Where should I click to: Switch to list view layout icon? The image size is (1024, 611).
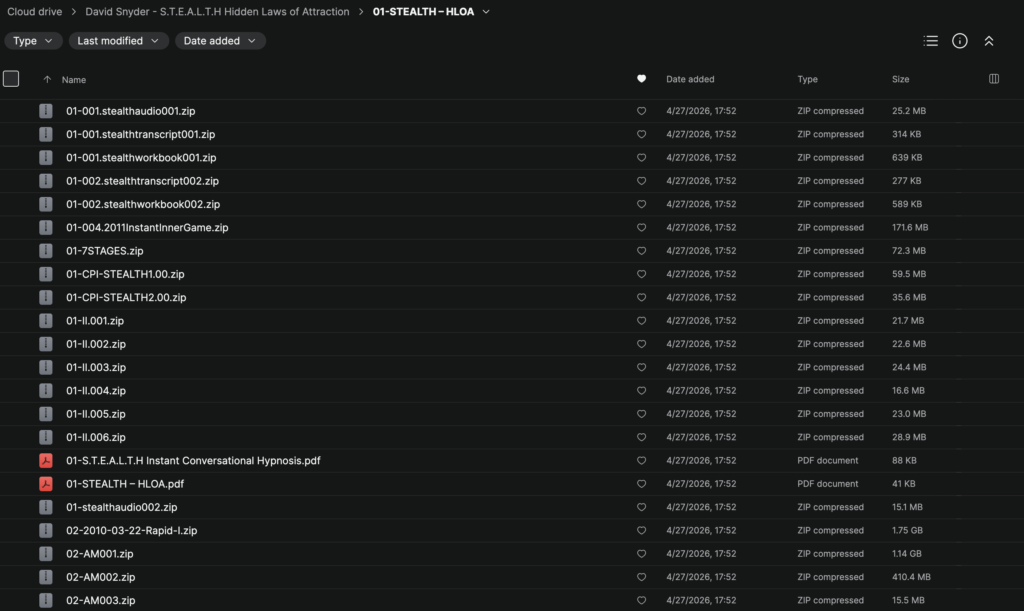[x=931, y=40]
